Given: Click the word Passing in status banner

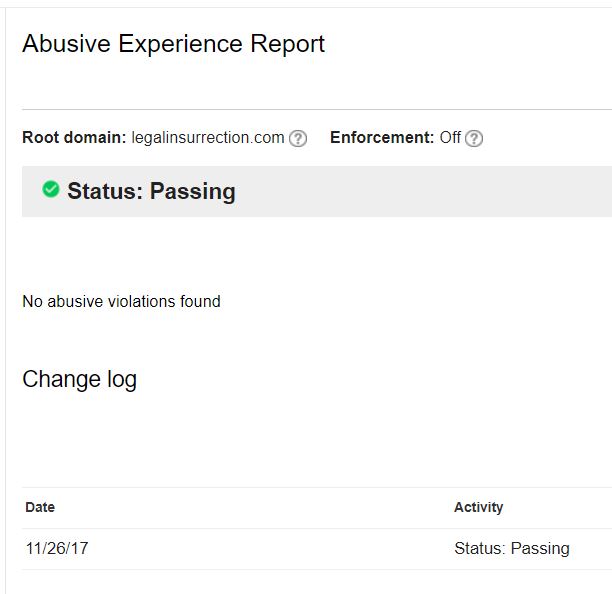Looking at the screenshot, I should 192,191.
